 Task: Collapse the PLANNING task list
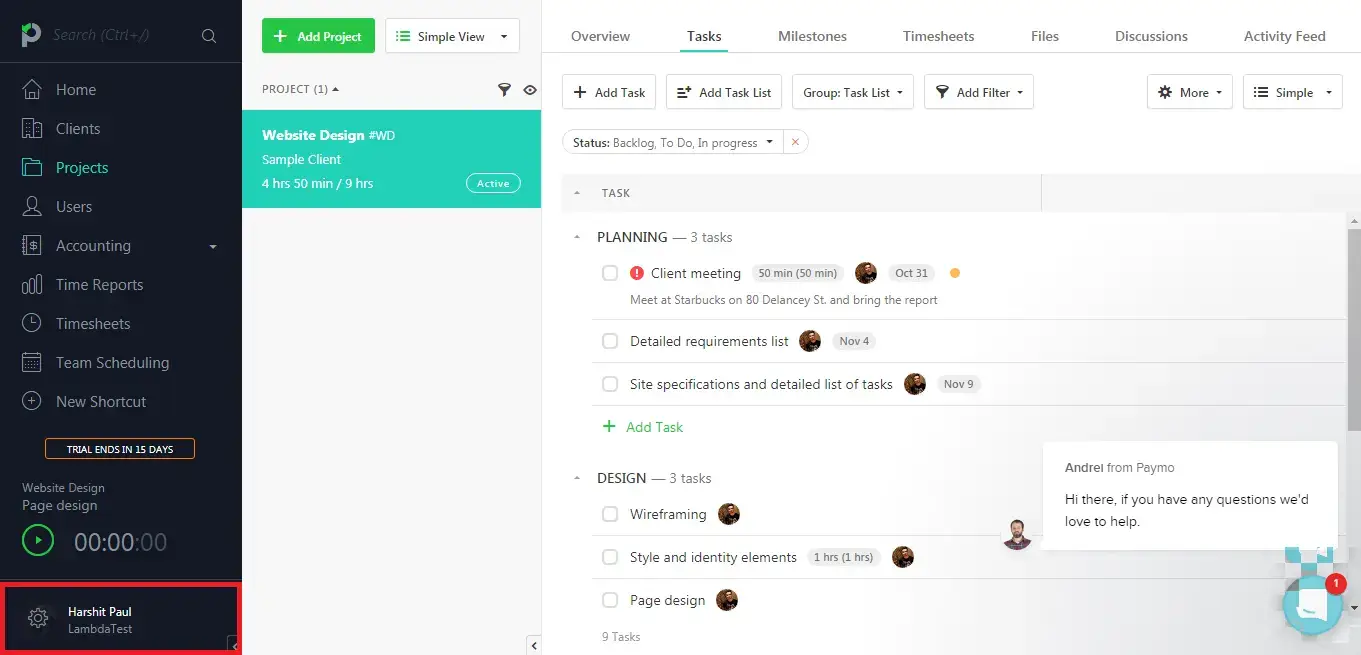click(577, 238)
